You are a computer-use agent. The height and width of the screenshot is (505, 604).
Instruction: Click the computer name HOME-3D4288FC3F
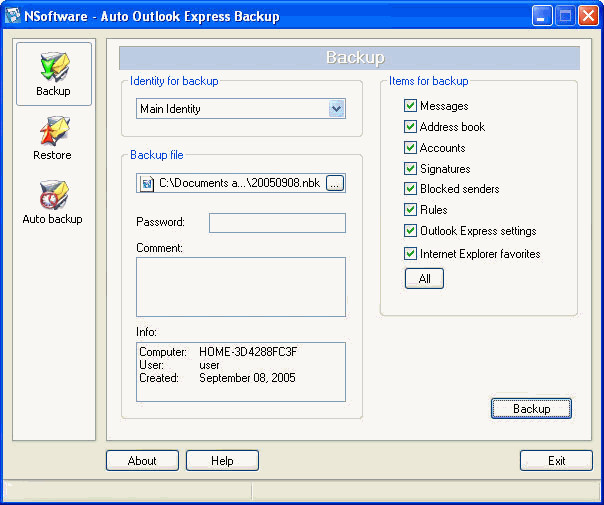click(248, 352)
